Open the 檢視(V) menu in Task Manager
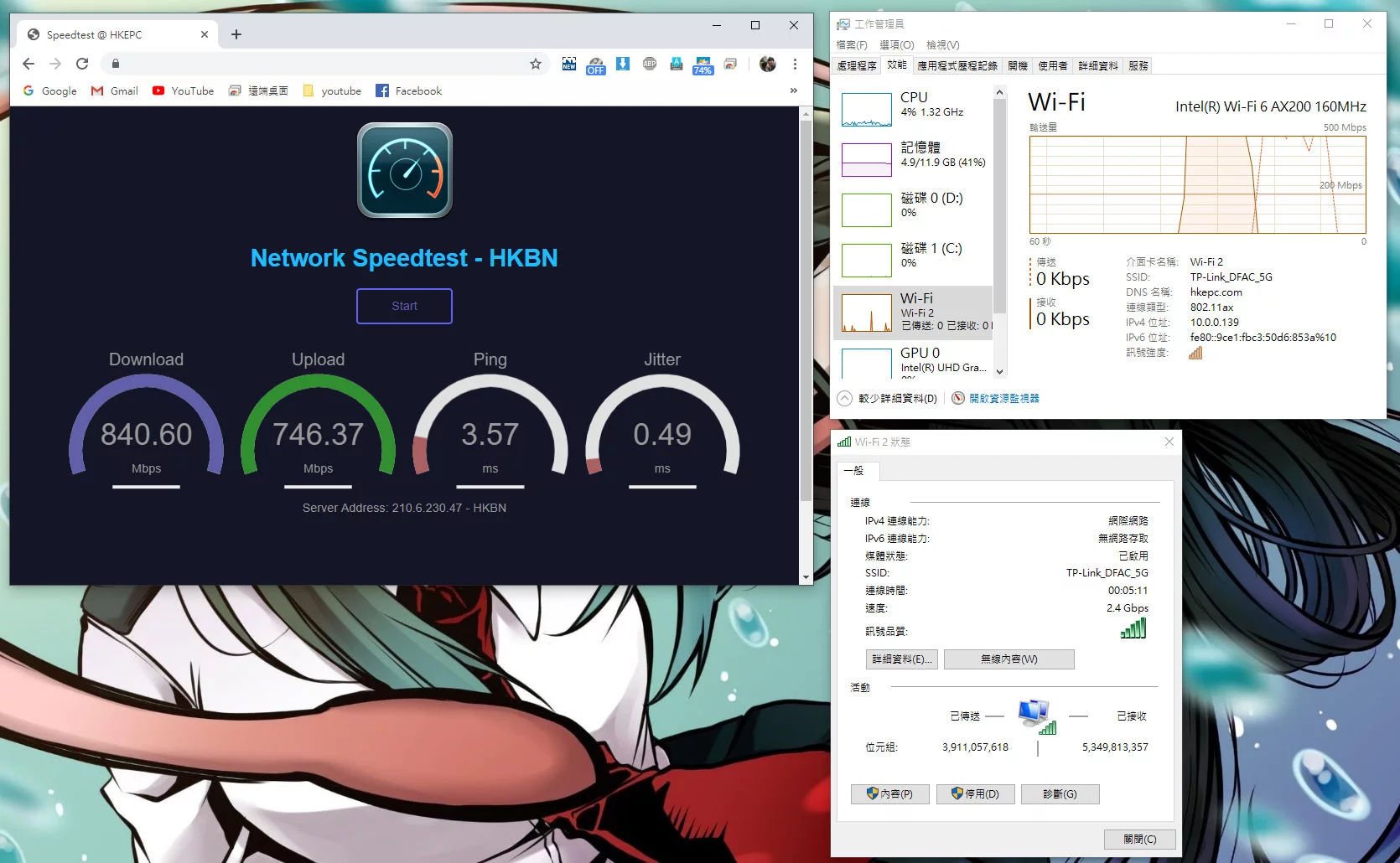Image resolution: width=1400 pixels, height=863 pixels. click(x=943, y=44)
